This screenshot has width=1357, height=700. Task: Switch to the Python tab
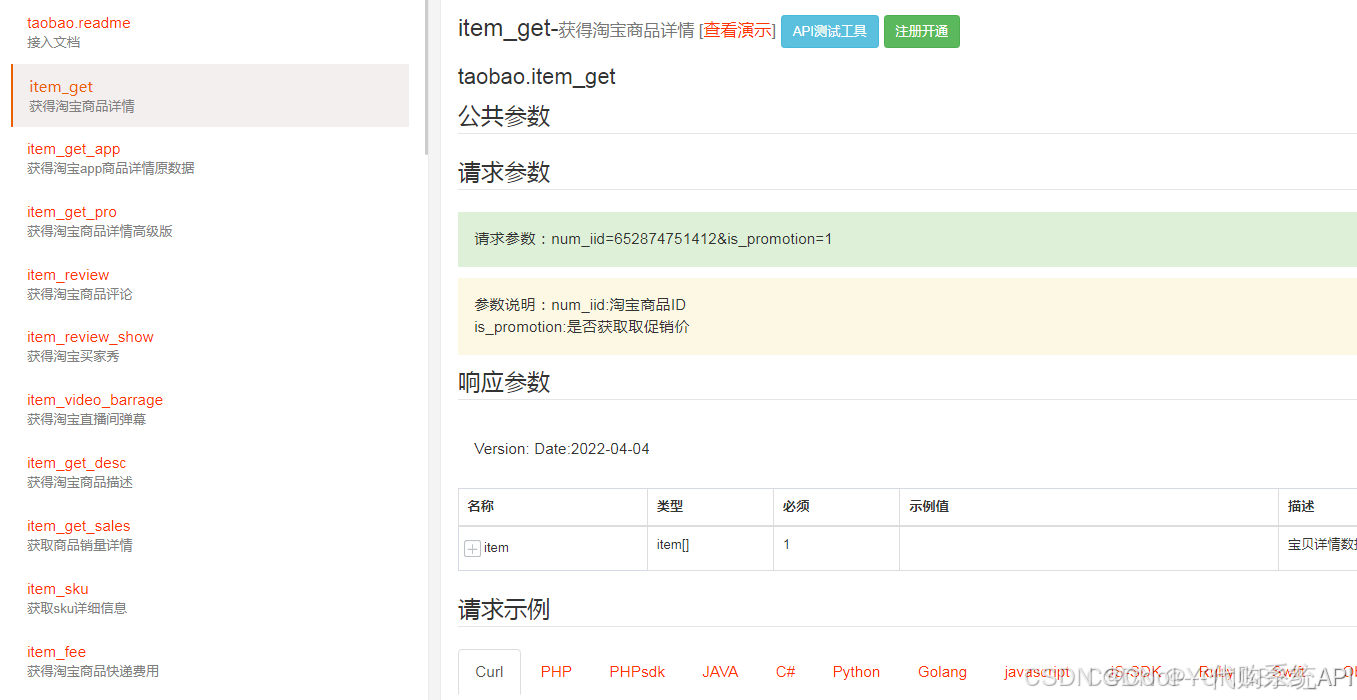[x=857, y=672]
